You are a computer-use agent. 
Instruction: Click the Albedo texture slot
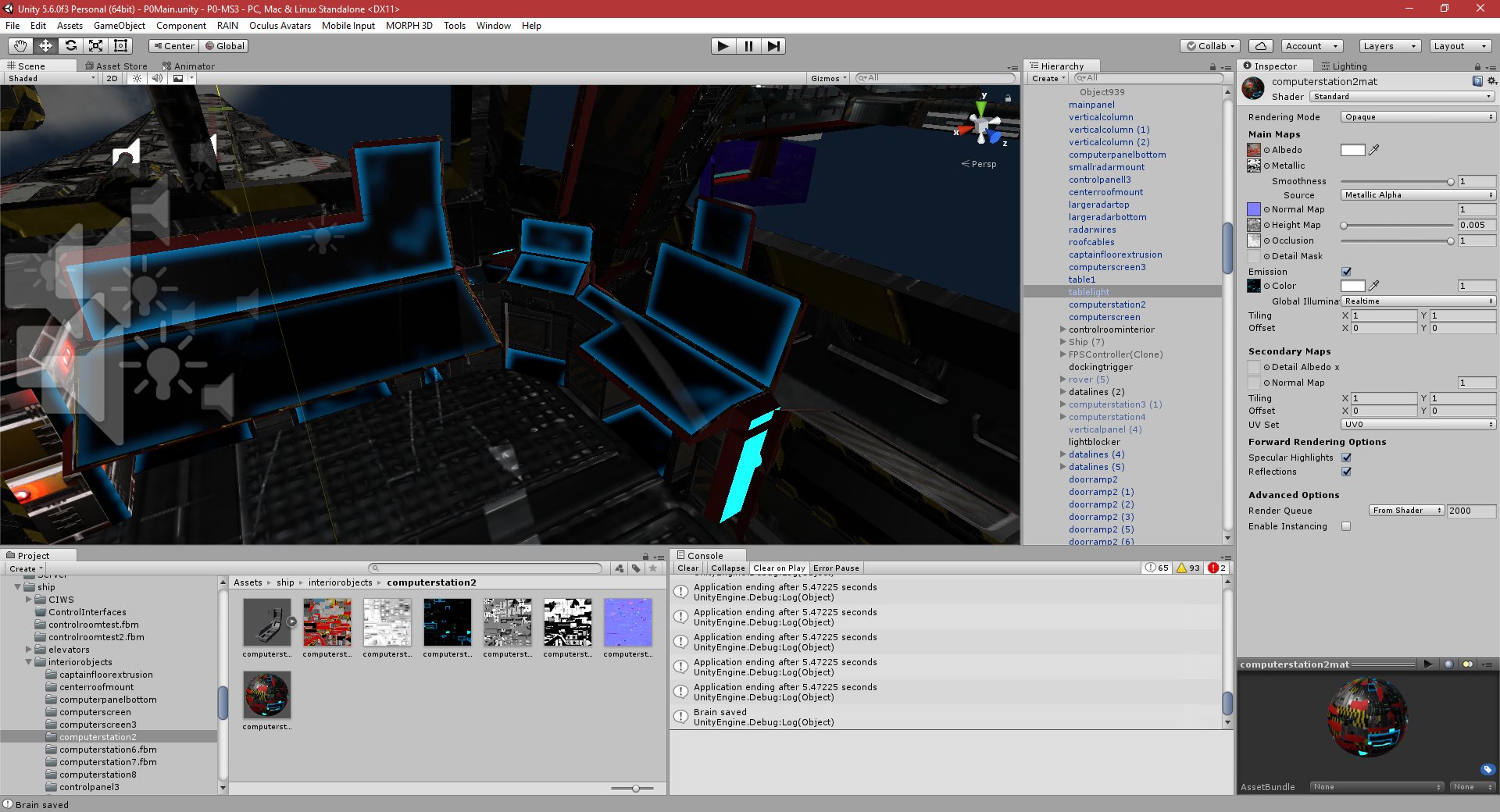1254,150
